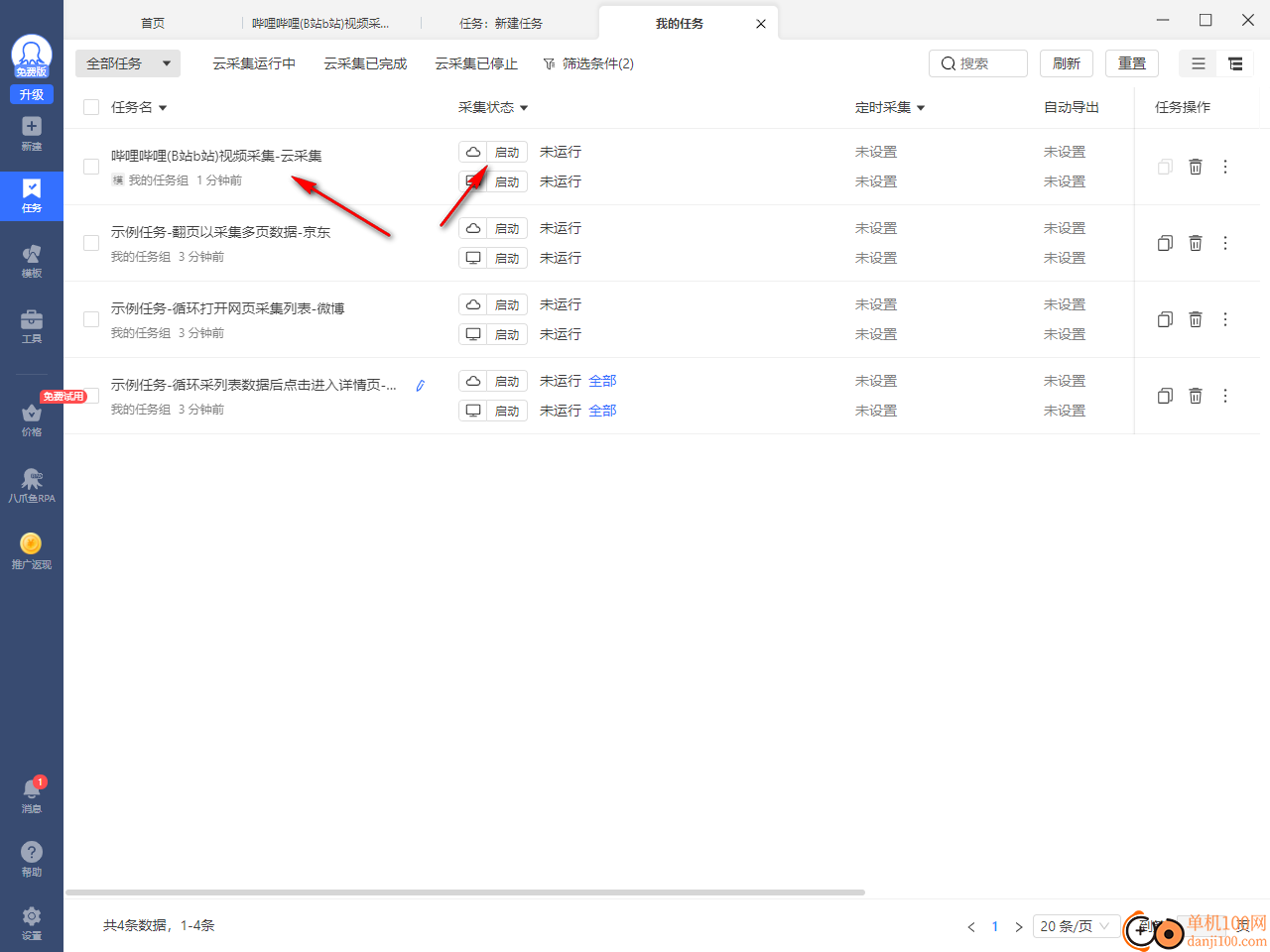Click the 升级 upgrade button

(x=32, y=94)
